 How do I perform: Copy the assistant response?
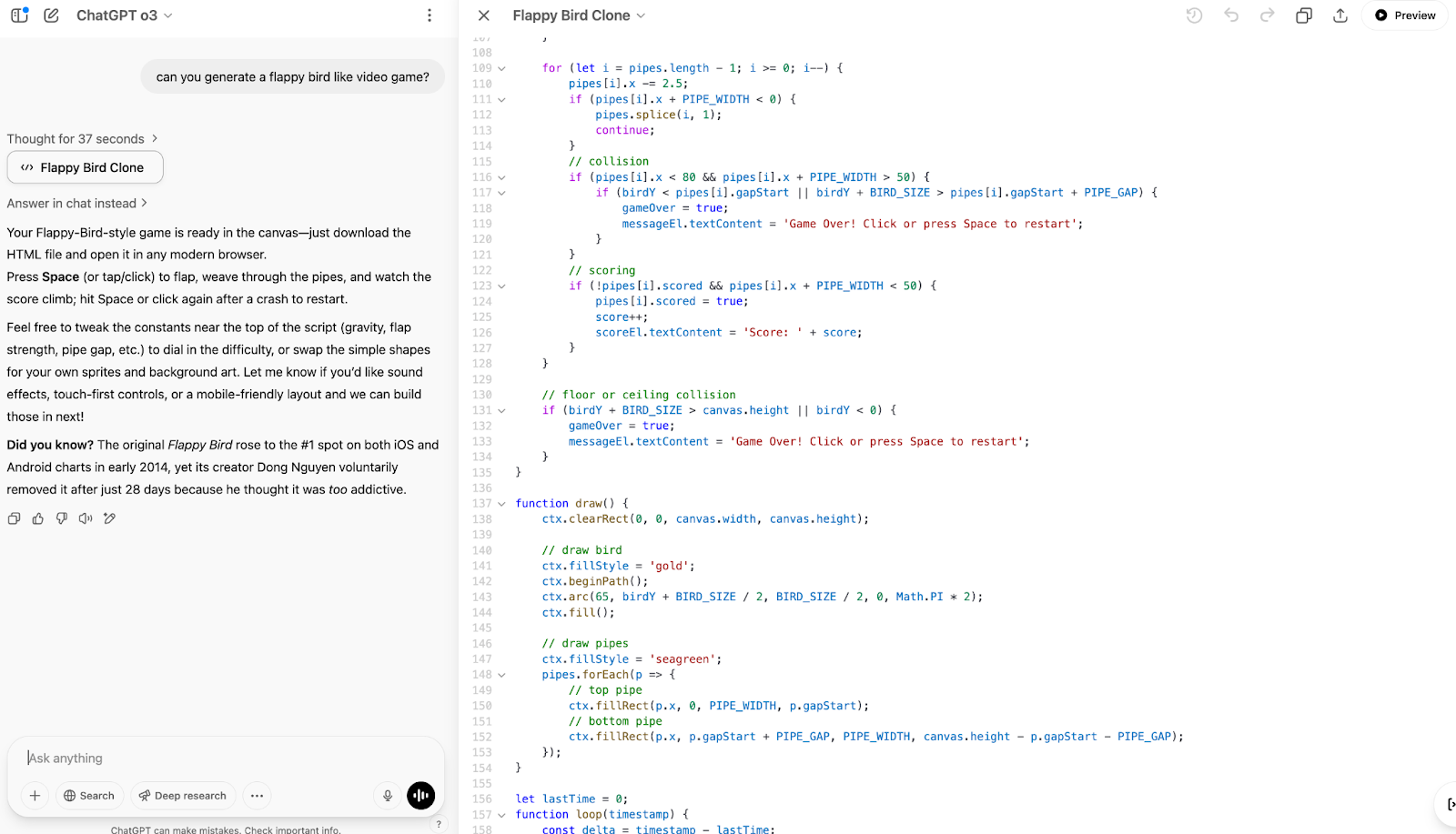click(x=14, y=518)
